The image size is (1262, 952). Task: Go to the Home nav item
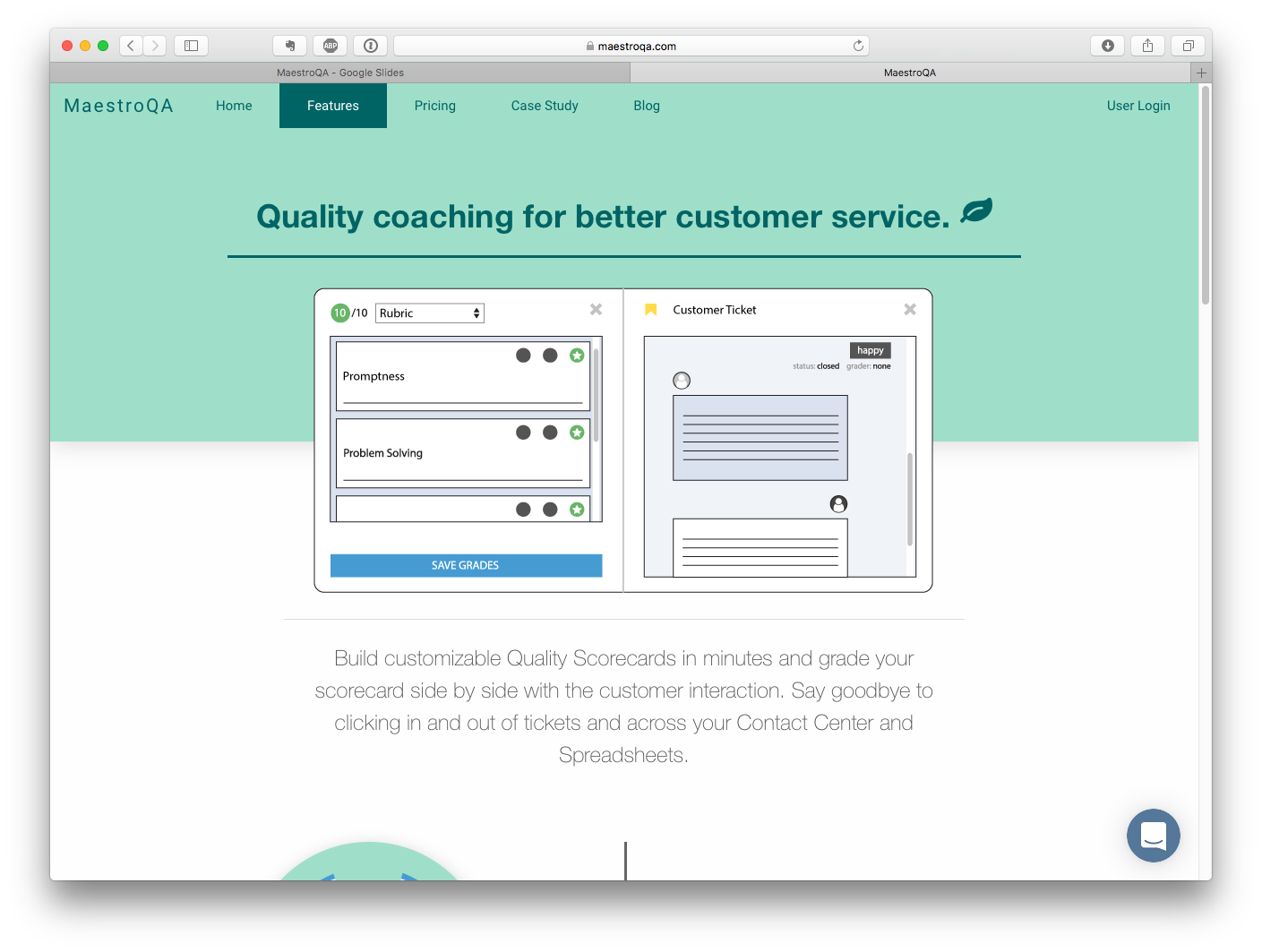234,106
